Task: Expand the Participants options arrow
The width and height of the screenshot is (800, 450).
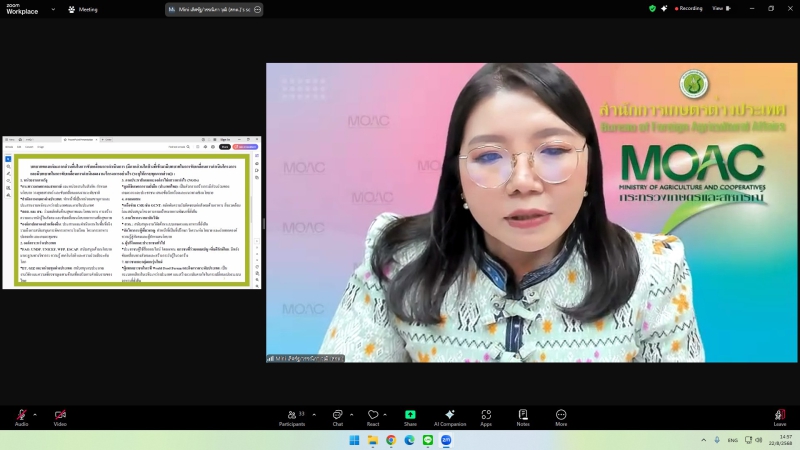Action: tap(314, 414)
